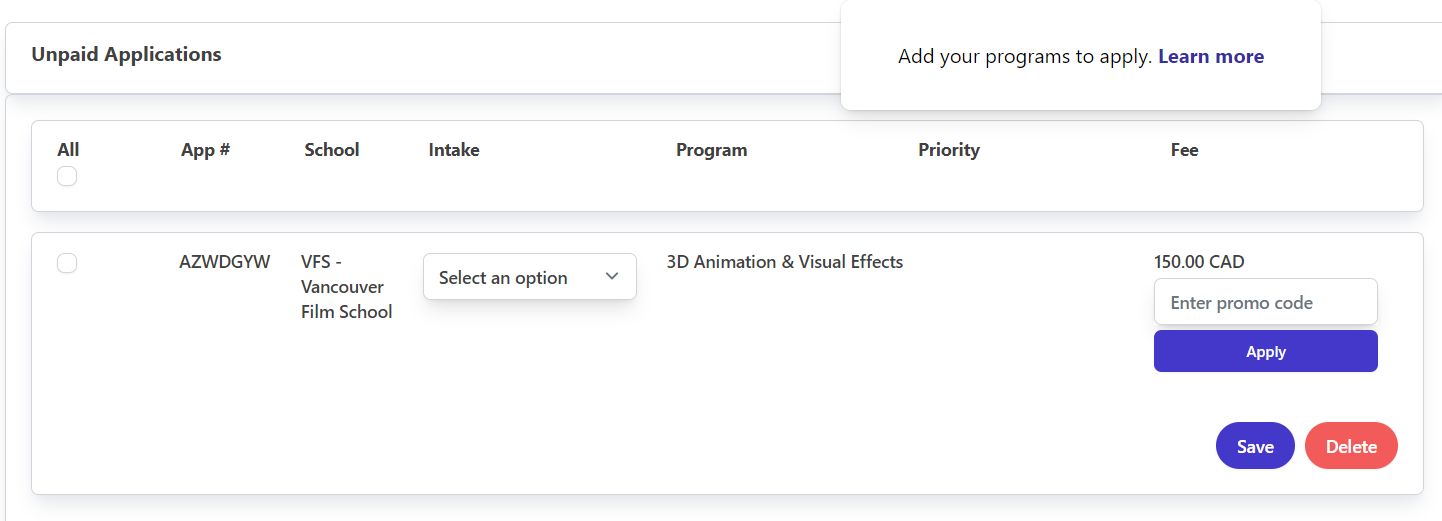
Task: Click '3D Animation & Visual Effects' program
Action: point(785,262)
